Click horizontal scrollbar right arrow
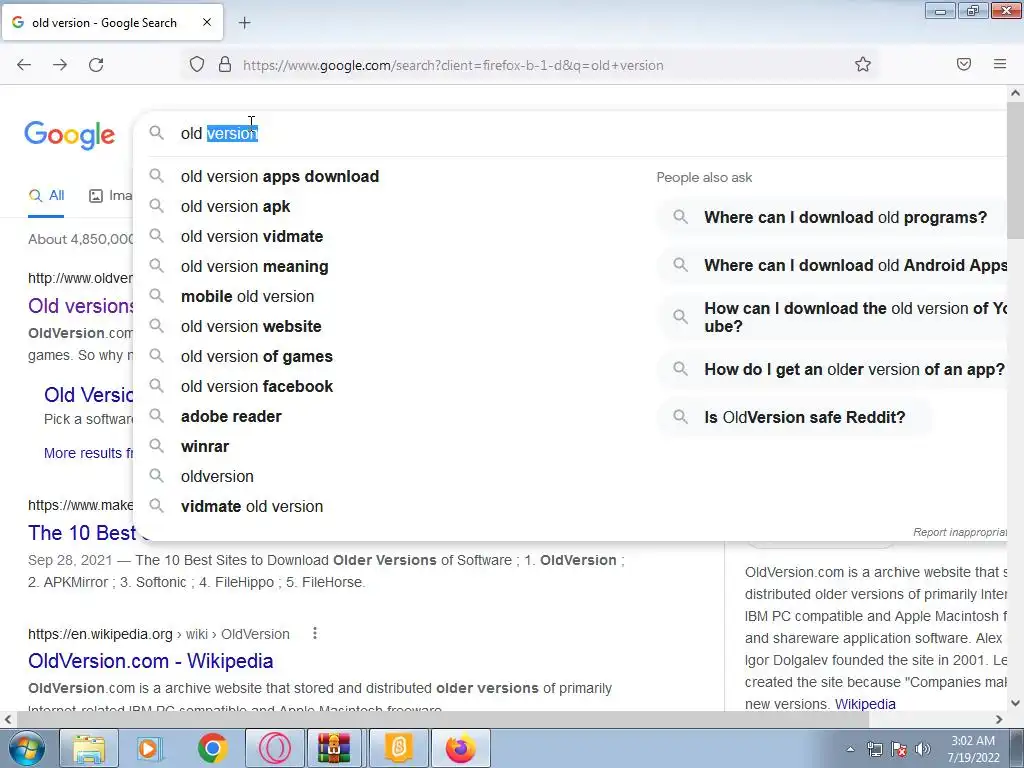 [x=999, y=720]
